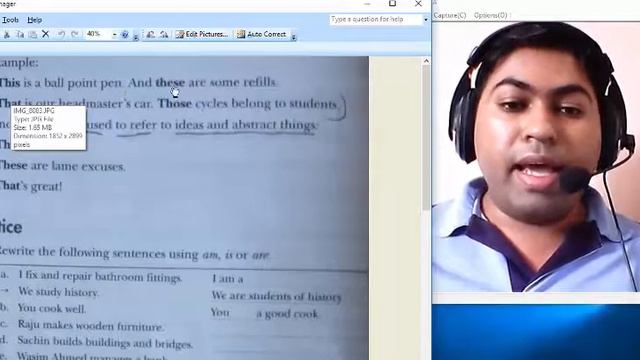Viewport: 640px width, 360px height.
Task: Click the Cut scissors icon
Action: (x=7, y=35)
